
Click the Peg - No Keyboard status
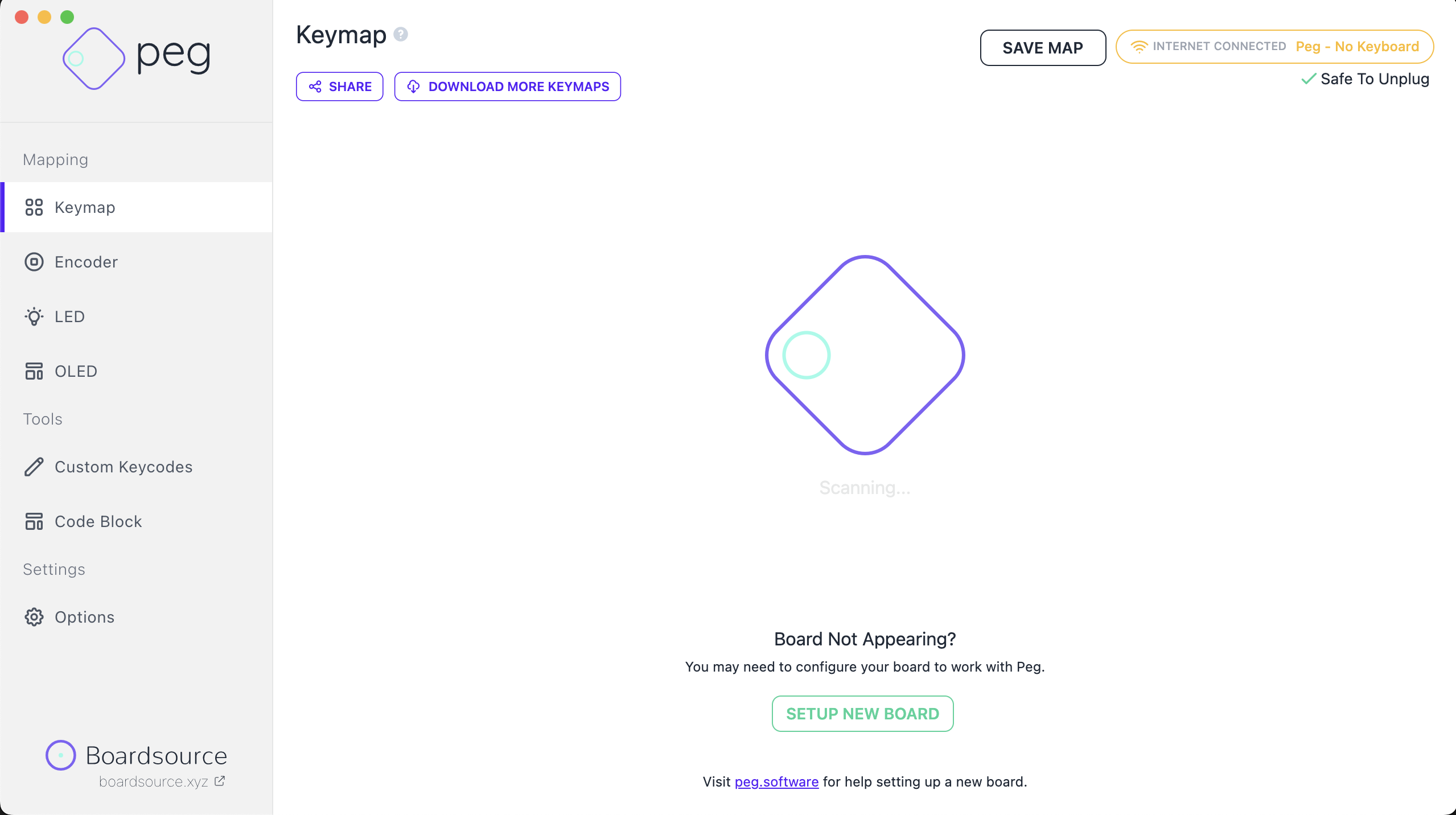(1357, 47)
